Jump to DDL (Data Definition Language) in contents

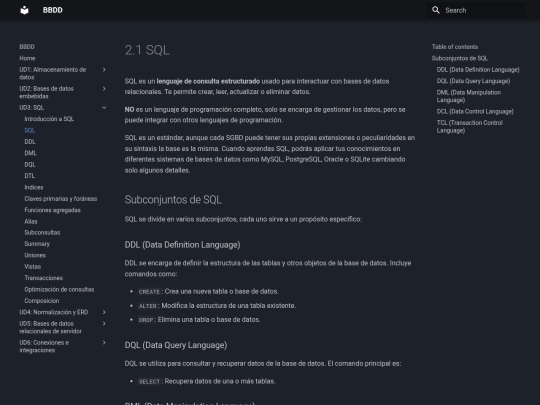pyautogui.click(x=478, y=70)
